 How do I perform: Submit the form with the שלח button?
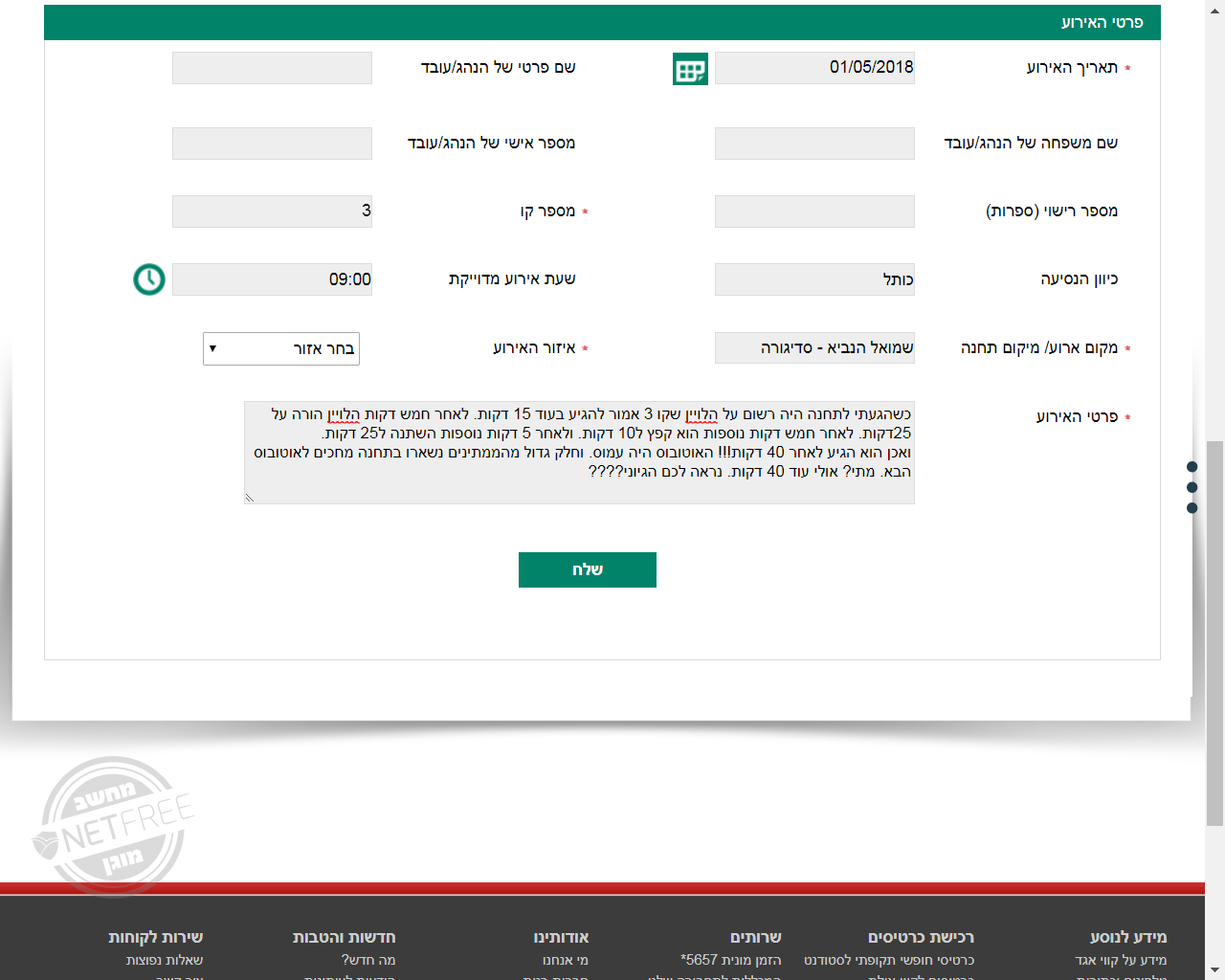[x=588, y=569]
